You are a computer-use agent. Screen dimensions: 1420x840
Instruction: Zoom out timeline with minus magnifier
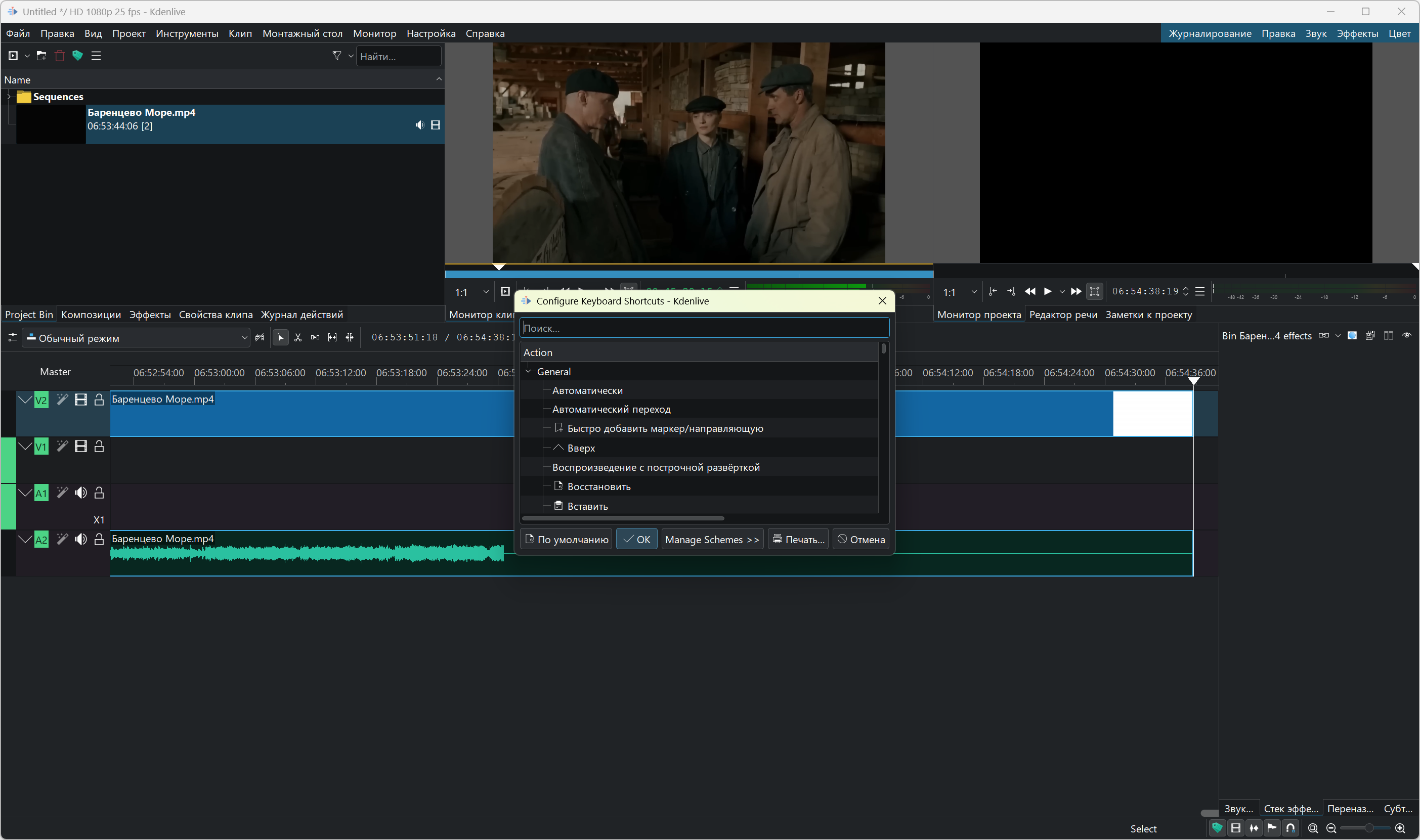point(1331,828)
